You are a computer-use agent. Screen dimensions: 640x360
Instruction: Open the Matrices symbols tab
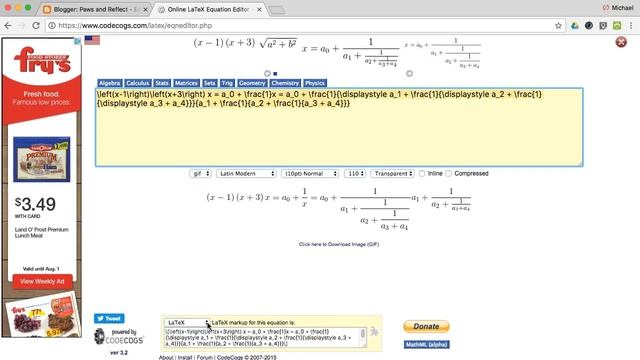(x=186, y=83)
